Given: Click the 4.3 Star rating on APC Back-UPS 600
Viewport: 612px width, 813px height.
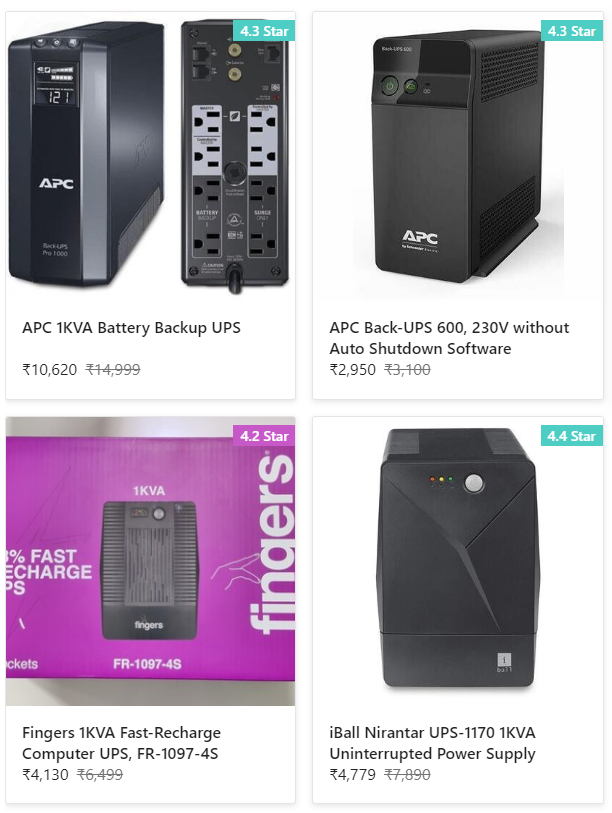Looking at the screenshot, I should tap(571, 31).
